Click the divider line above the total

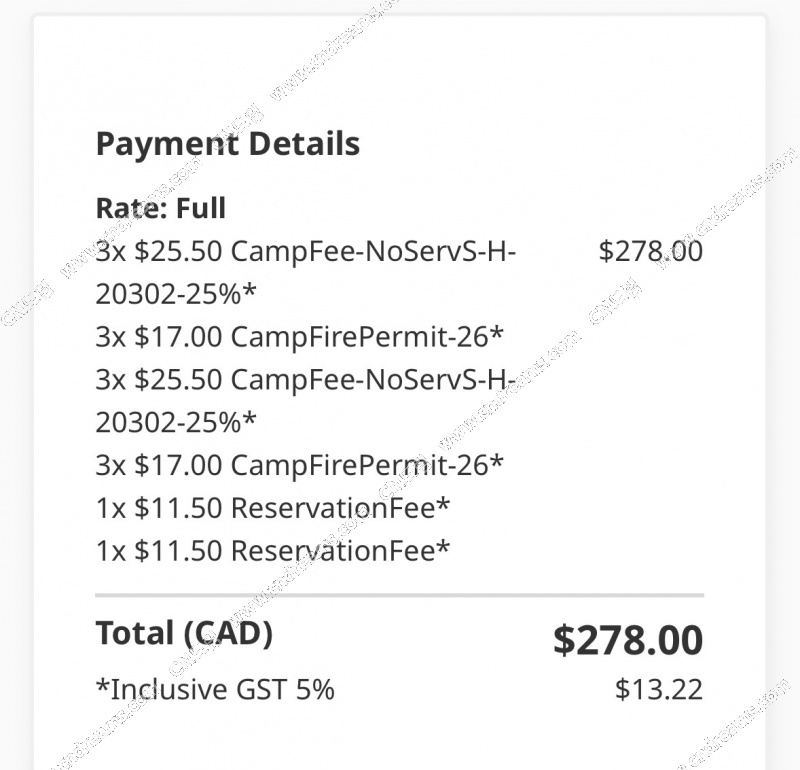pyautogui.click(x=399, y=595)
